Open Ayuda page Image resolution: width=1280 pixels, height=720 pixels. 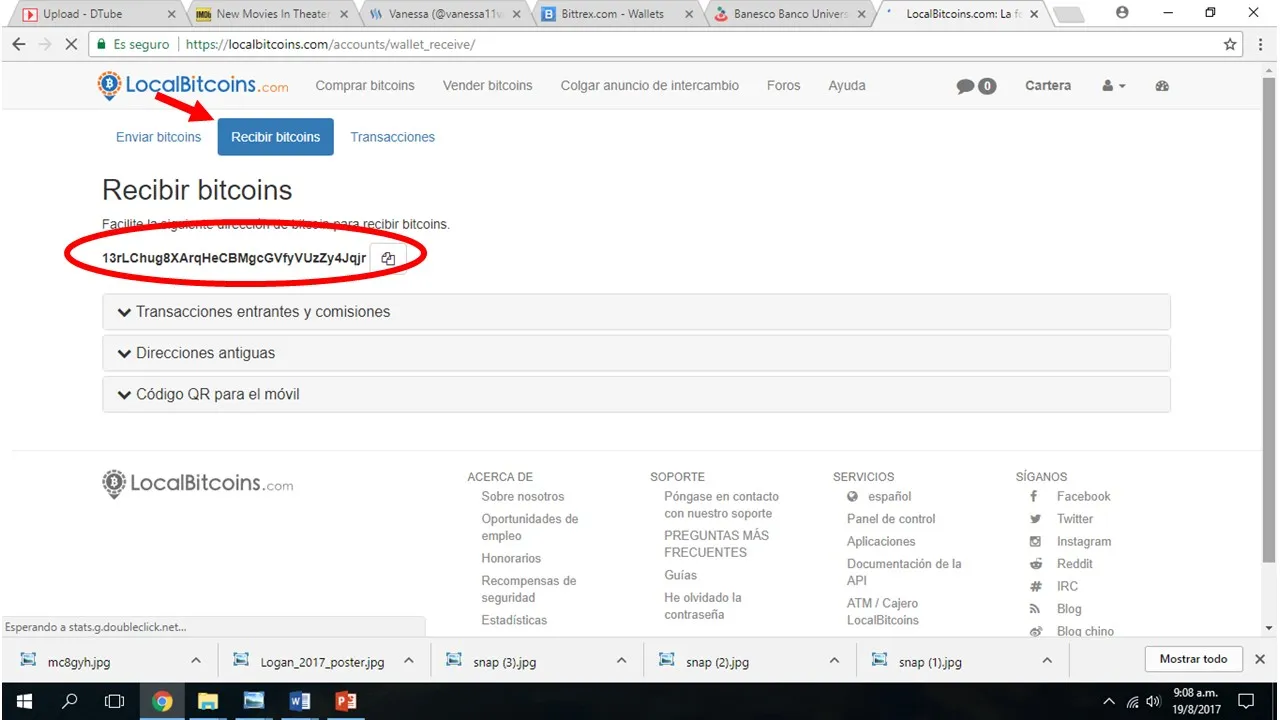(847, 86)
